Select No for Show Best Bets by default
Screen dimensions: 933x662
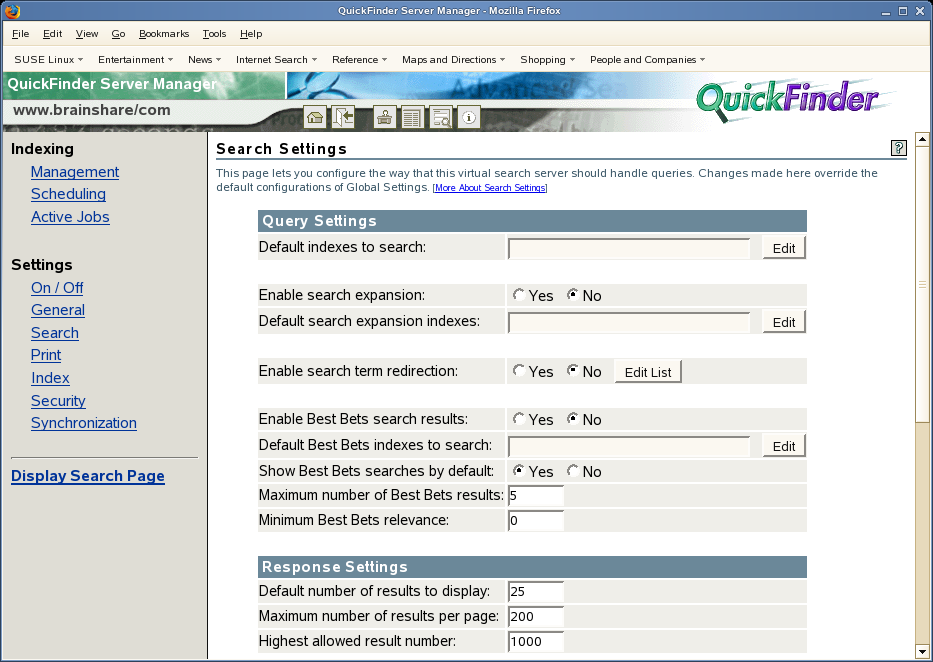click(x=572, y=471)
